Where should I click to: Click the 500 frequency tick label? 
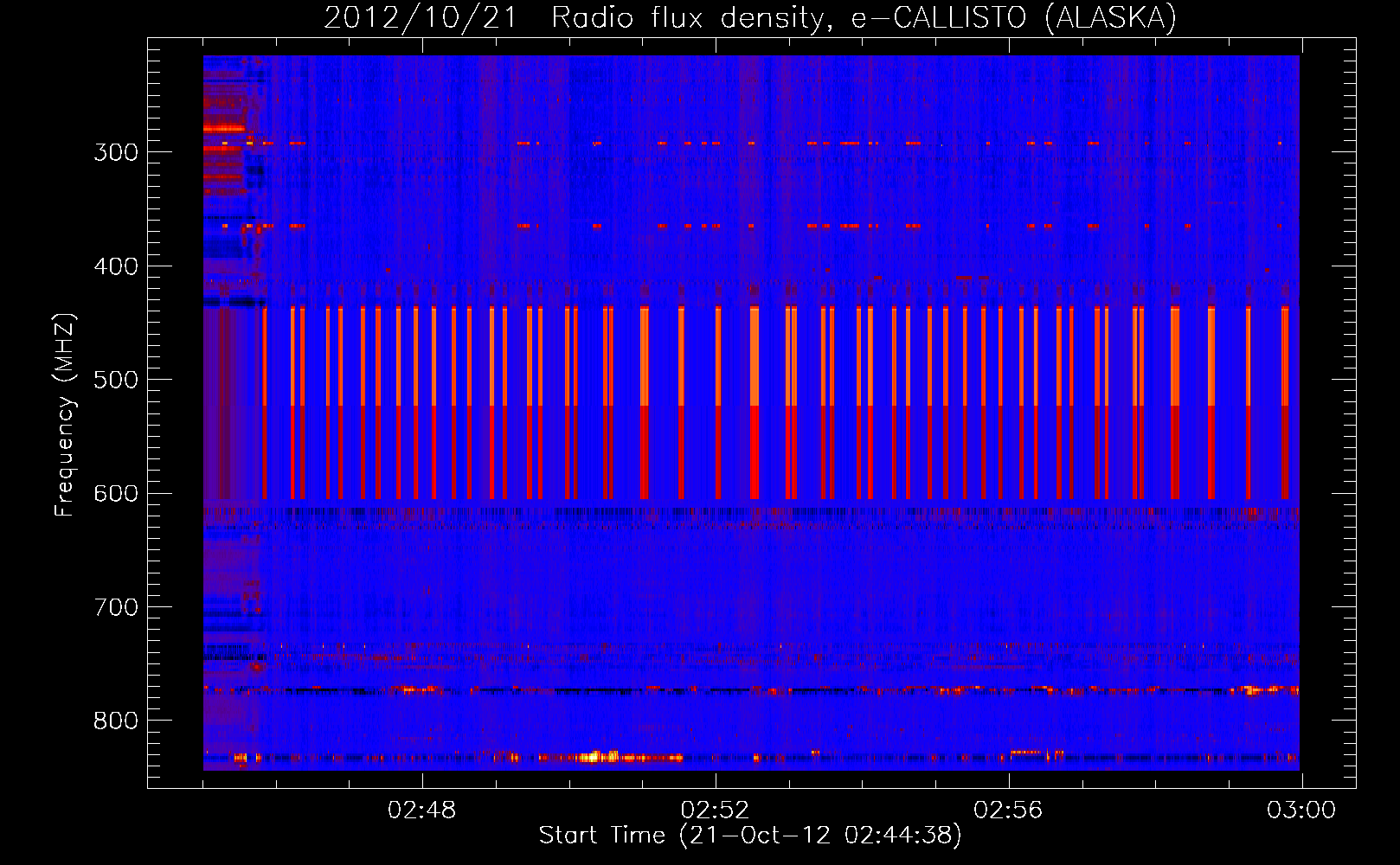(x=116, y=380)
